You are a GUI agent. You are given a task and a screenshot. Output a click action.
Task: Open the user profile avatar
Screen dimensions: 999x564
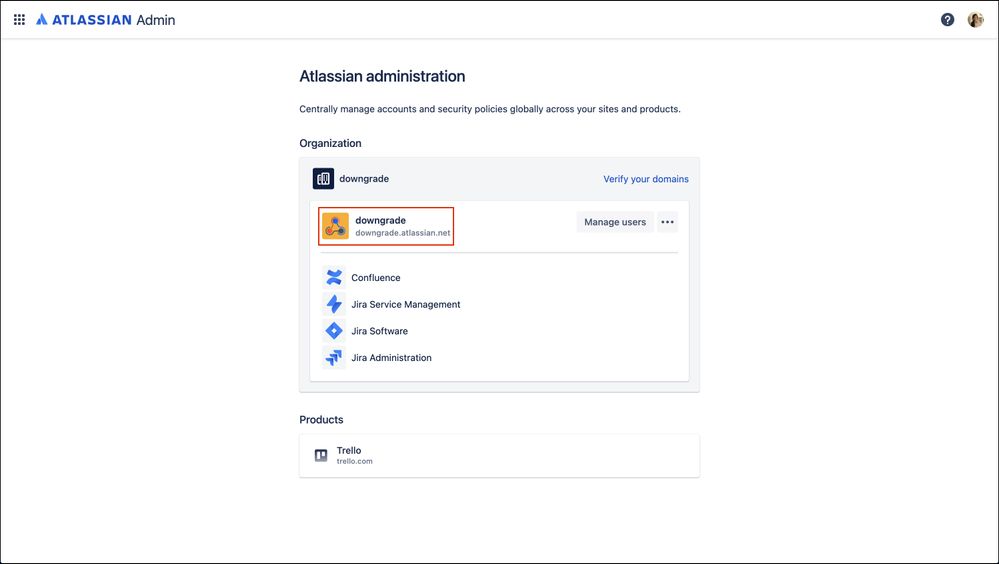click(975, 20)
